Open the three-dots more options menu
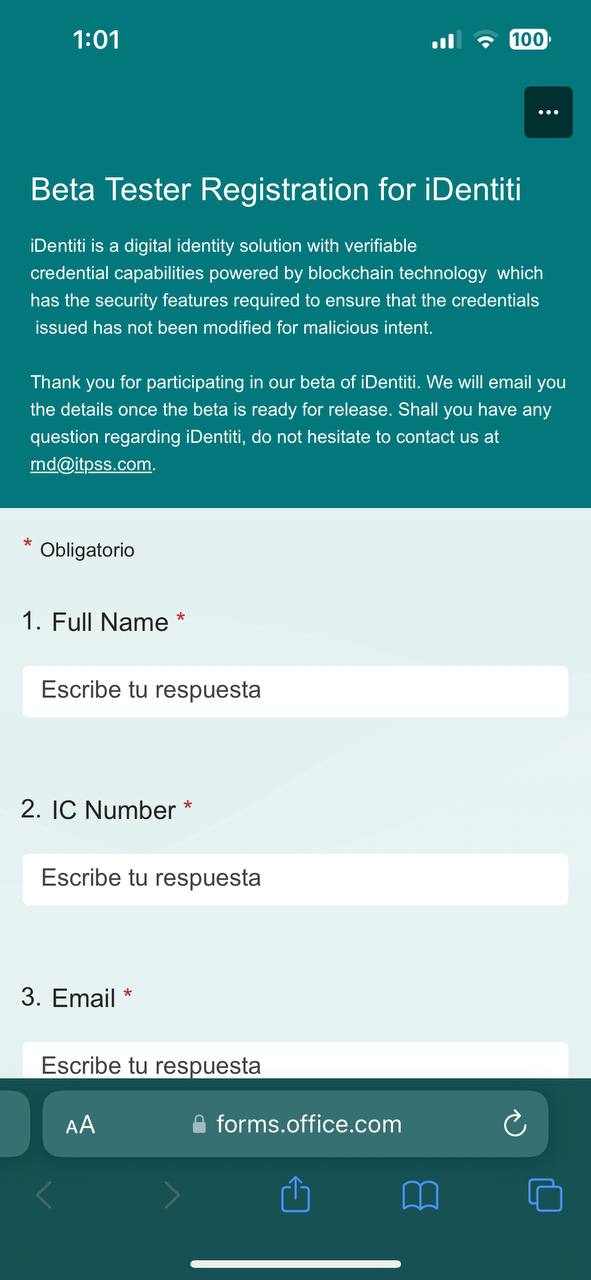Screen dimensions: 591x1280 pyautogui.click(x=548, y=112)
